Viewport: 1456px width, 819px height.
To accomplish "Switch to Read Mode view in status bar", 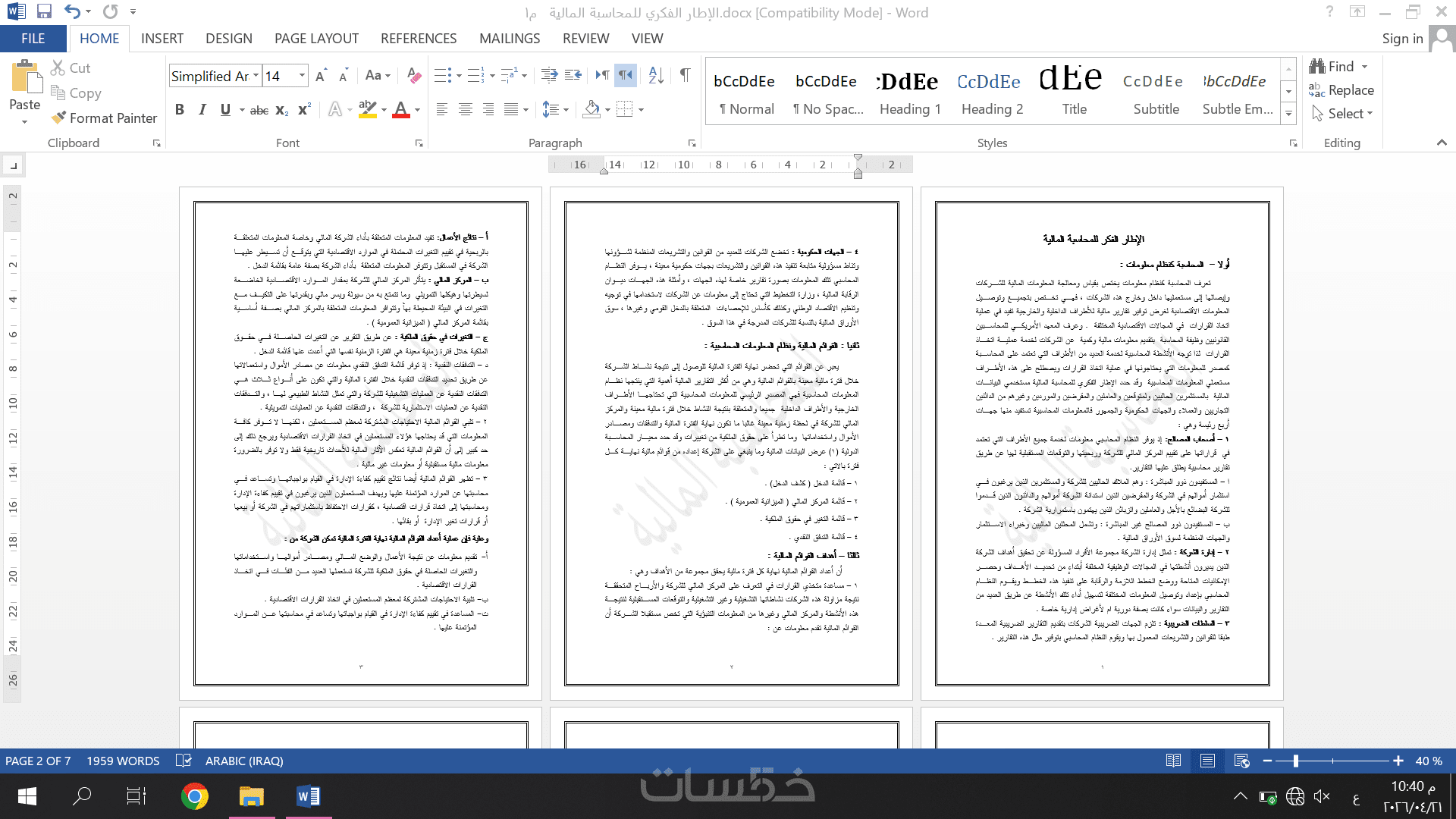I will pos(1173,761).
